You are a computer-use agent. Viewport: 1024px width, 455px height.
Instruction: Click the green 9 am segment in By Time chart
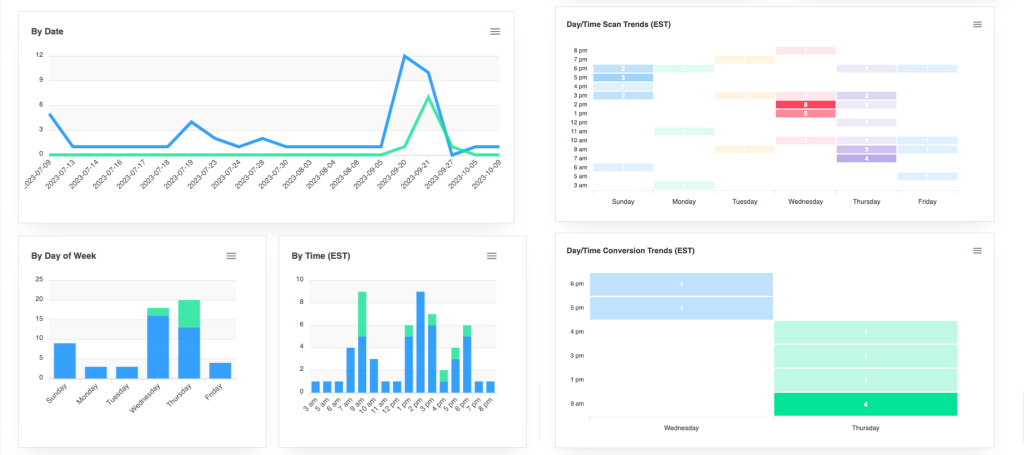pos(362,313)
